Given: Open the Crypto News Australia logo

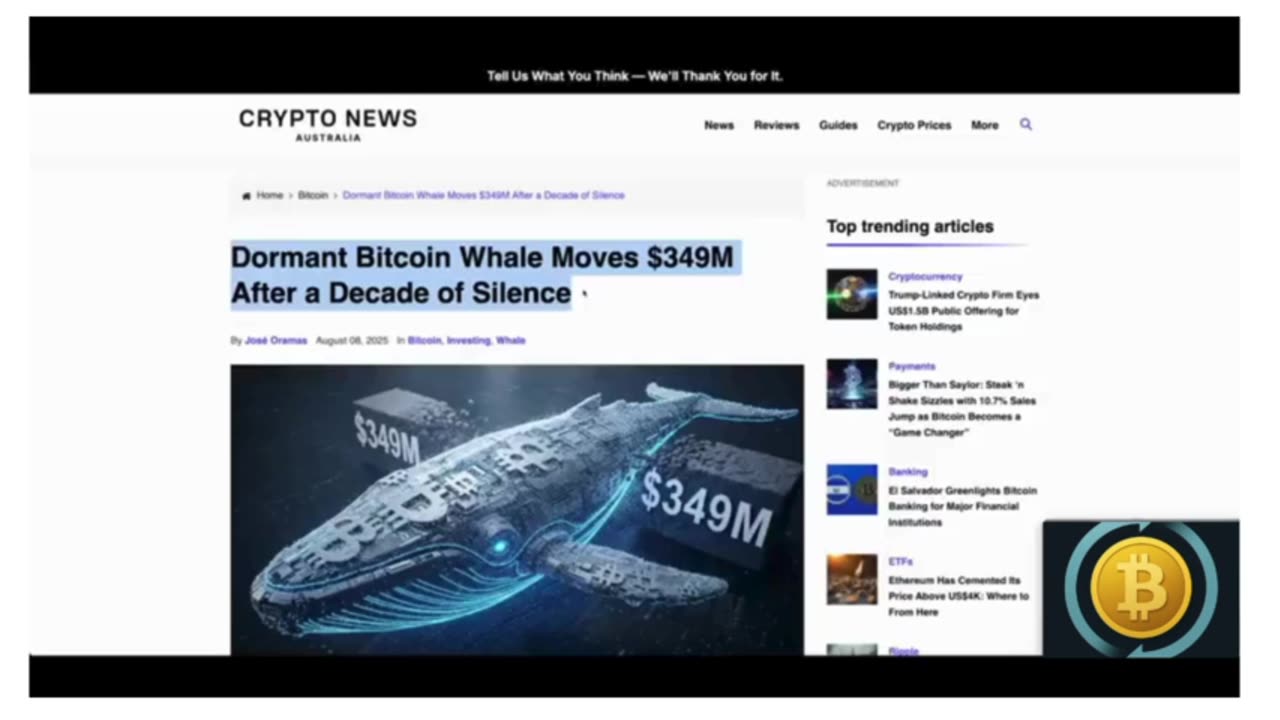Looking at the screenshot, I should pos(328,125).
